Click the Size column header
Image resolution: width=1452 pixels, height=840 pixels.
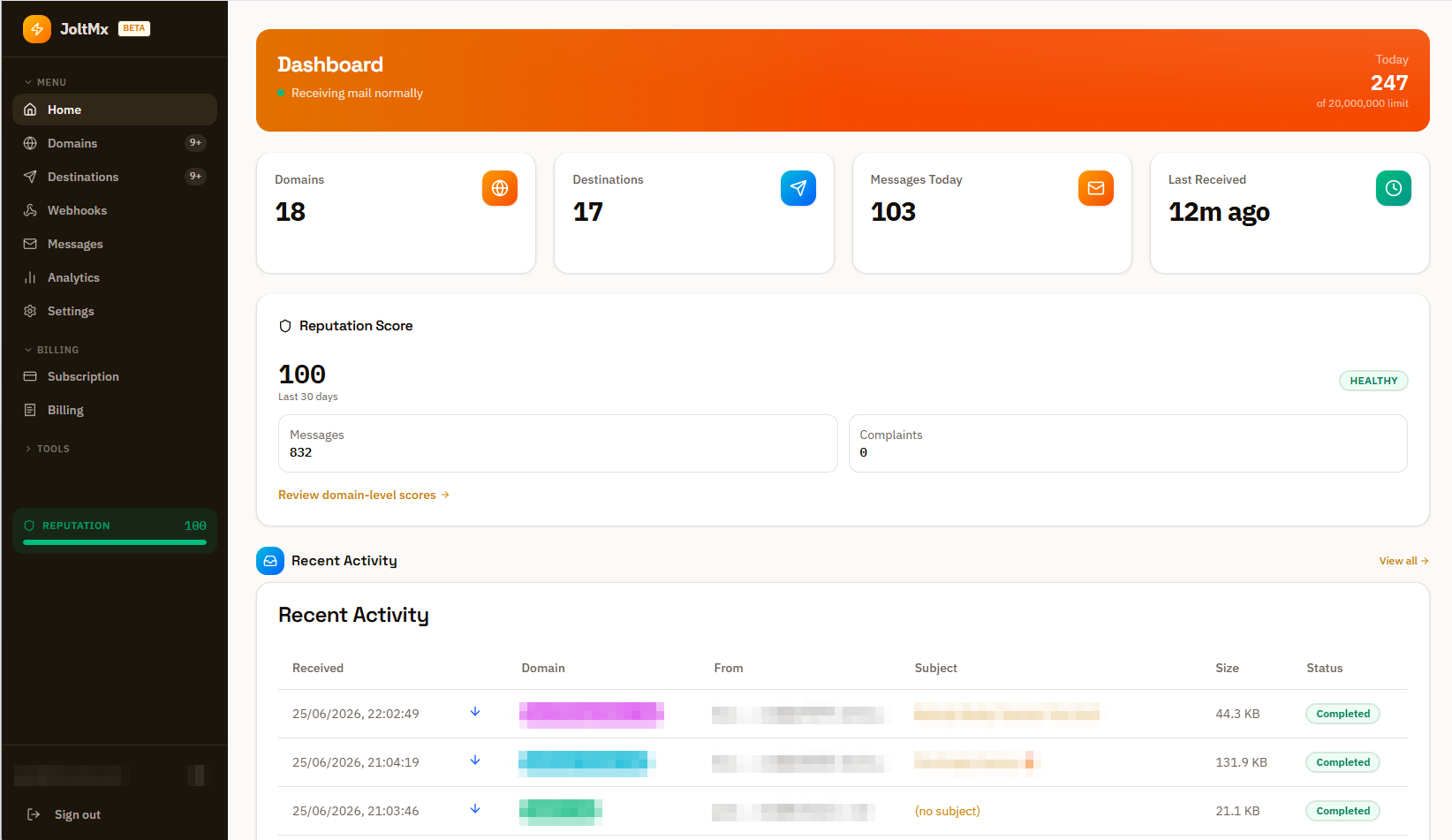(x=1227, y=668)
